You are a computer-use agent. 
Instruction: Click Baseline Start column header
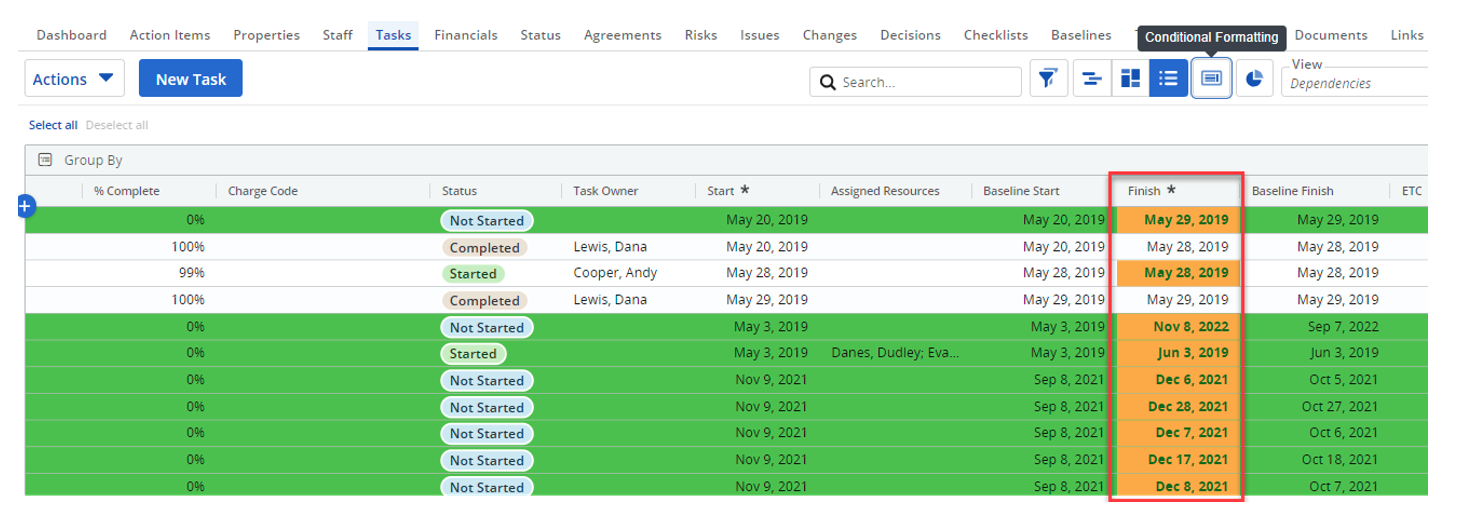pyautogui.click(x=1021, y=191)
